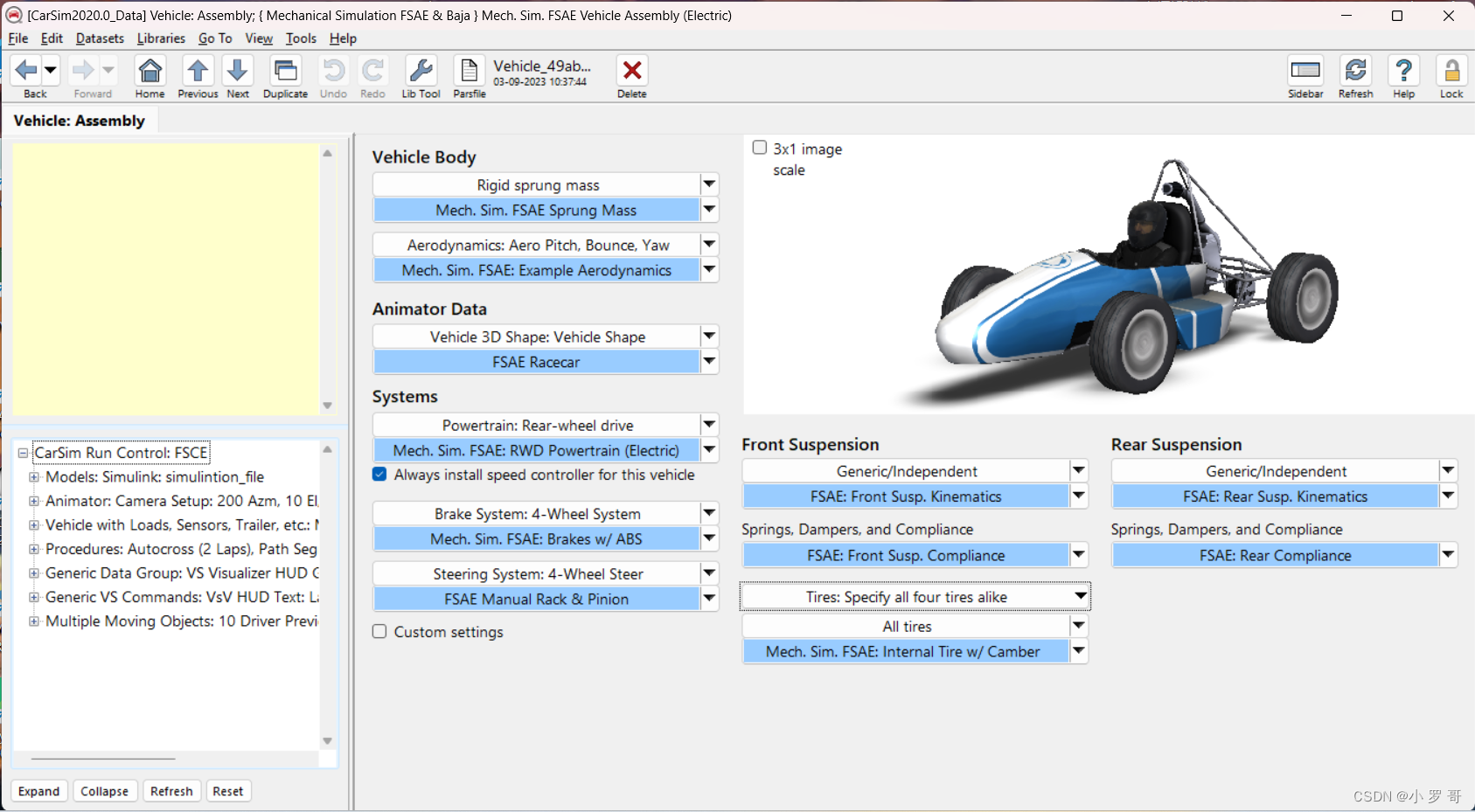Select Procedures: Autocross (2 Laps) tree item
1475x812 pixels.
[x=181, y=549]
